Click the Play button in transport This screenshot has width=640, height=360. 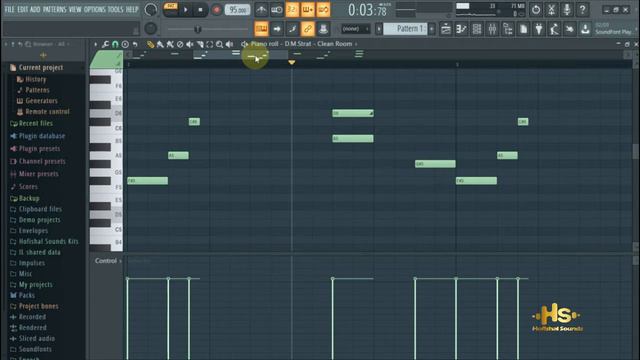tap(186, 9)
